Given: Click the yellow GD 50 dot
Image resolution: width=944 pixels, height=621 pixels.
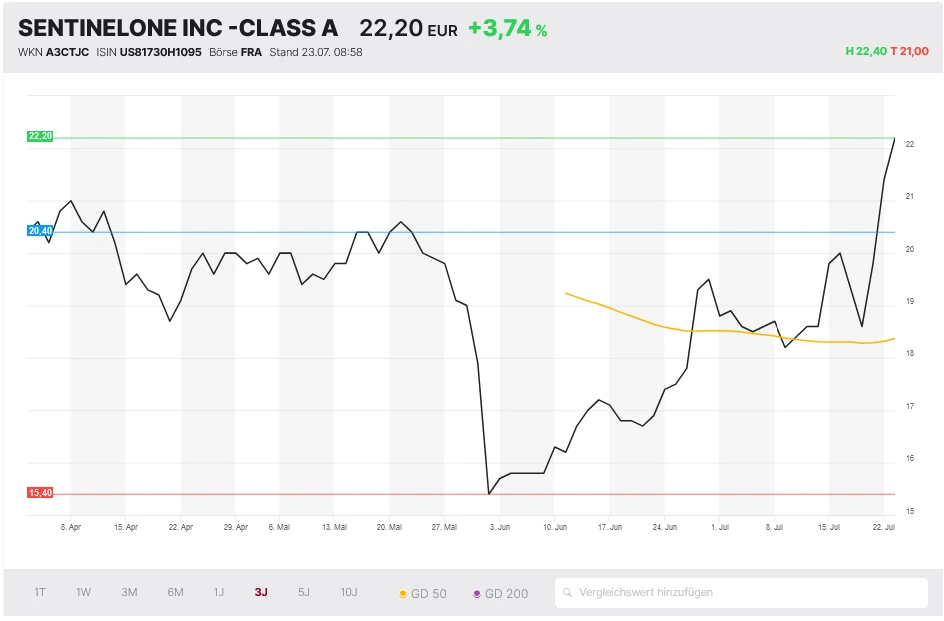Looking at the screenshot, I should (403, 594).
